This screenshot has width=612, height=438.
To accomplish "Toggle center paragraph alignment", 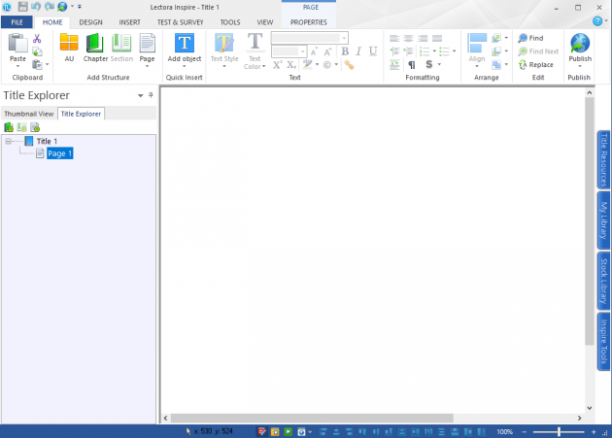I will (408, 38).
